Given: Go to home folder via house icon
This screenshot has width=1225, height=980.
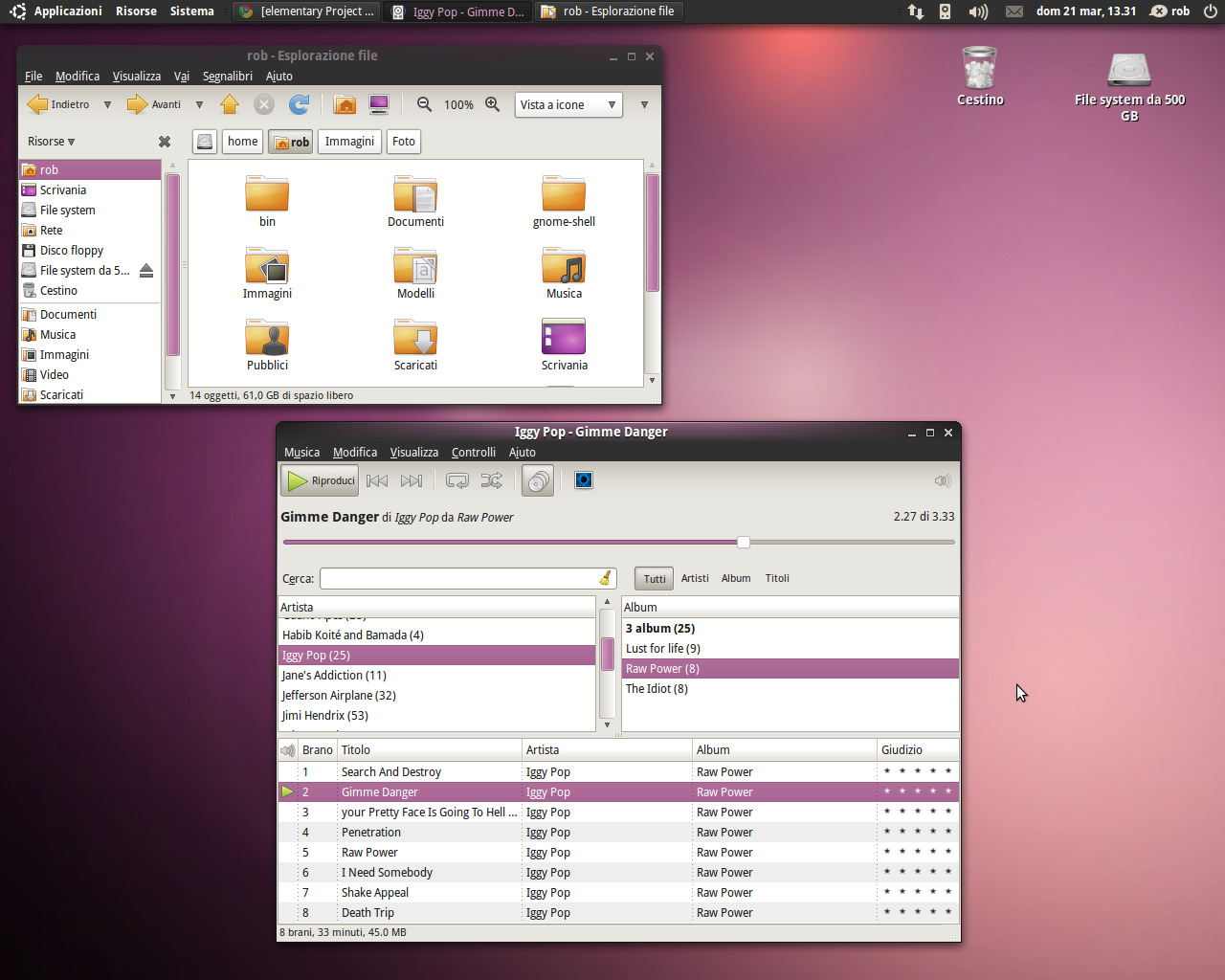Looking at the screenshot, I should (345, 104).
